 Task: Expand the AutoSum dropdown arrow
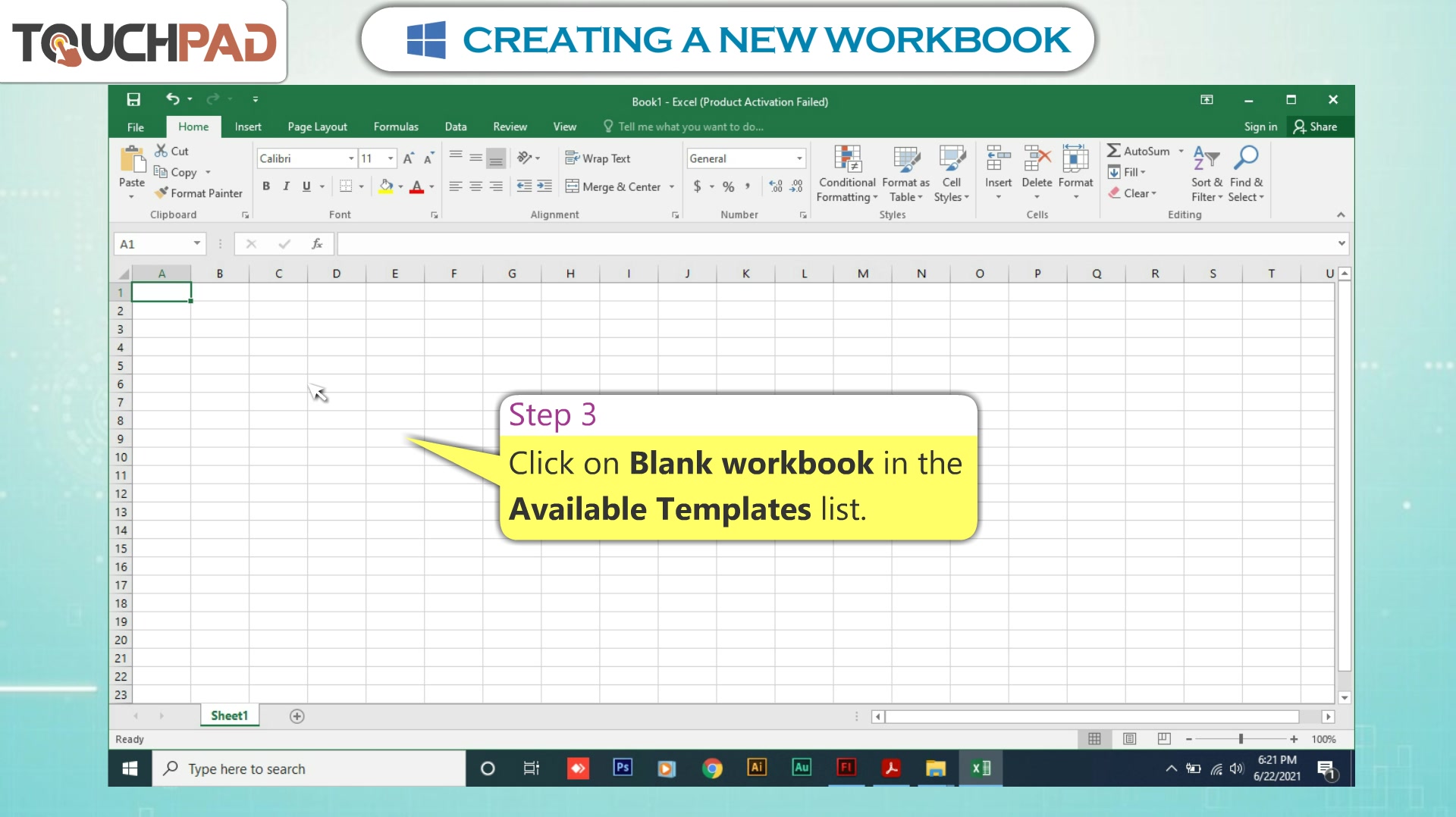[1181, 152]
